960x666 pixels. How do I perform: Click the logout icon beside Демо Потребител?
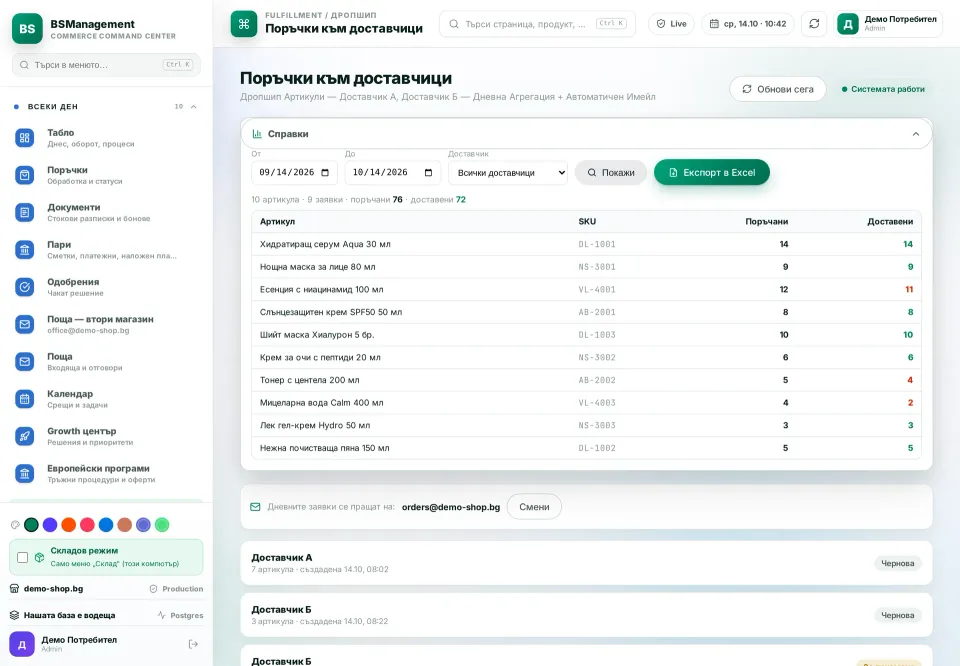193,644
